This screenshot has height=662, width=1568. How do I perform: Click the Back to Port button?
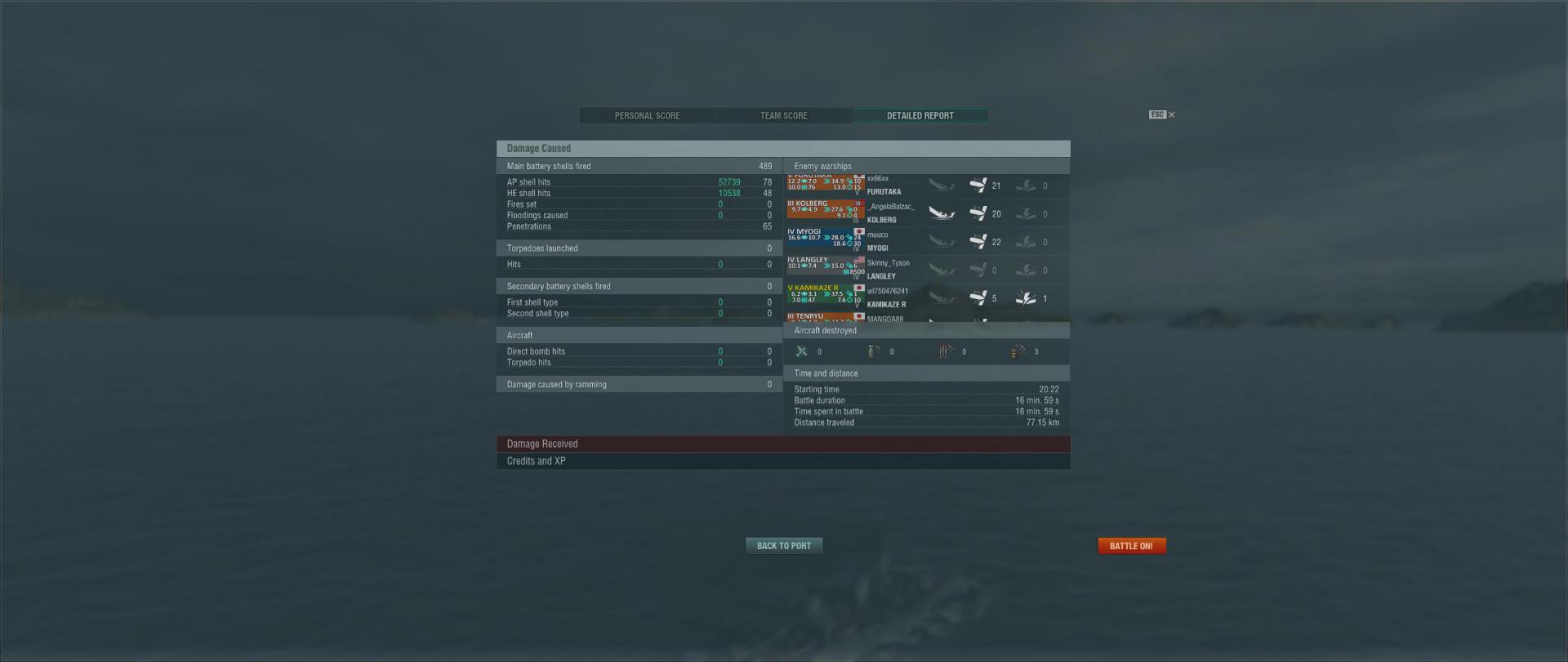[x=784, y=546]
